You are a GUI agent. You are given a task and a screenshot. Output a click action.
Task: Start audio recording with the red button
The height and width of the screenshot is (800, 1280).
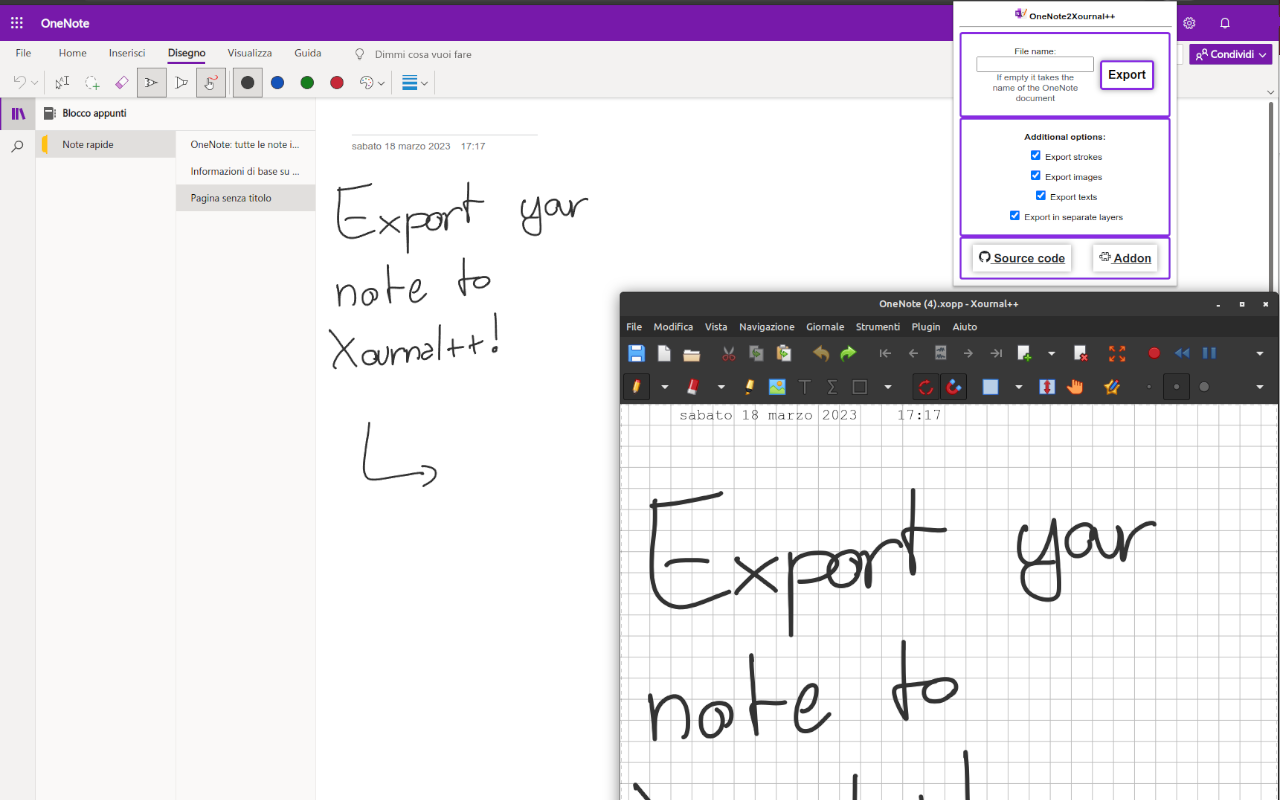pyautogui.click(x=1154, y=353)
